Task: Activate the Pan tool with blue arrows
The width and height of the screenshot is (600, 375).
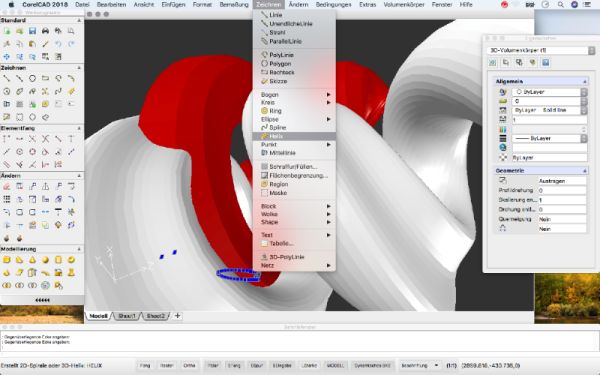Action: pos(7,57)
